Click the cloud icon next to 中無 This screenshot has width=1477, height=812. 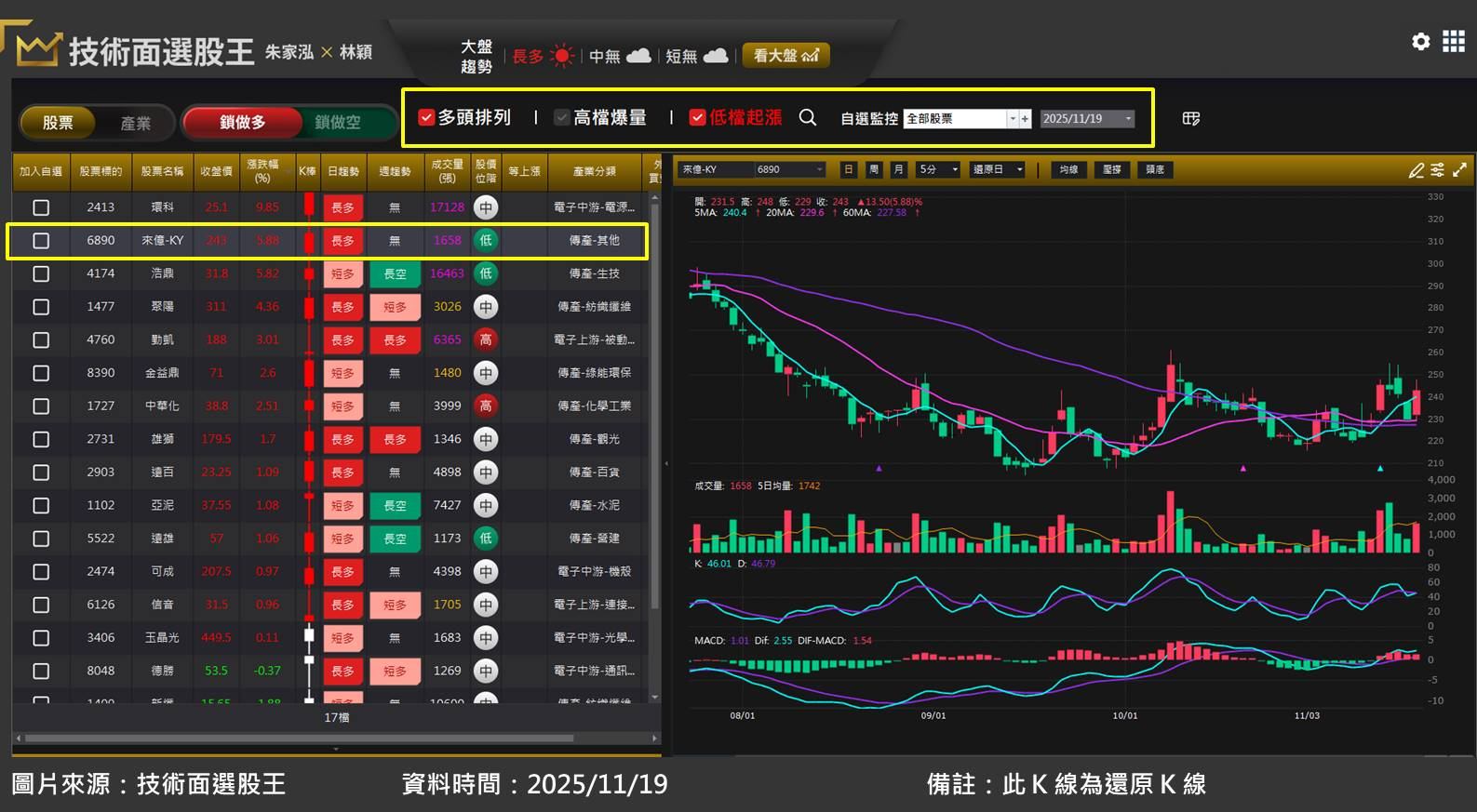click(x=638, y=56)
